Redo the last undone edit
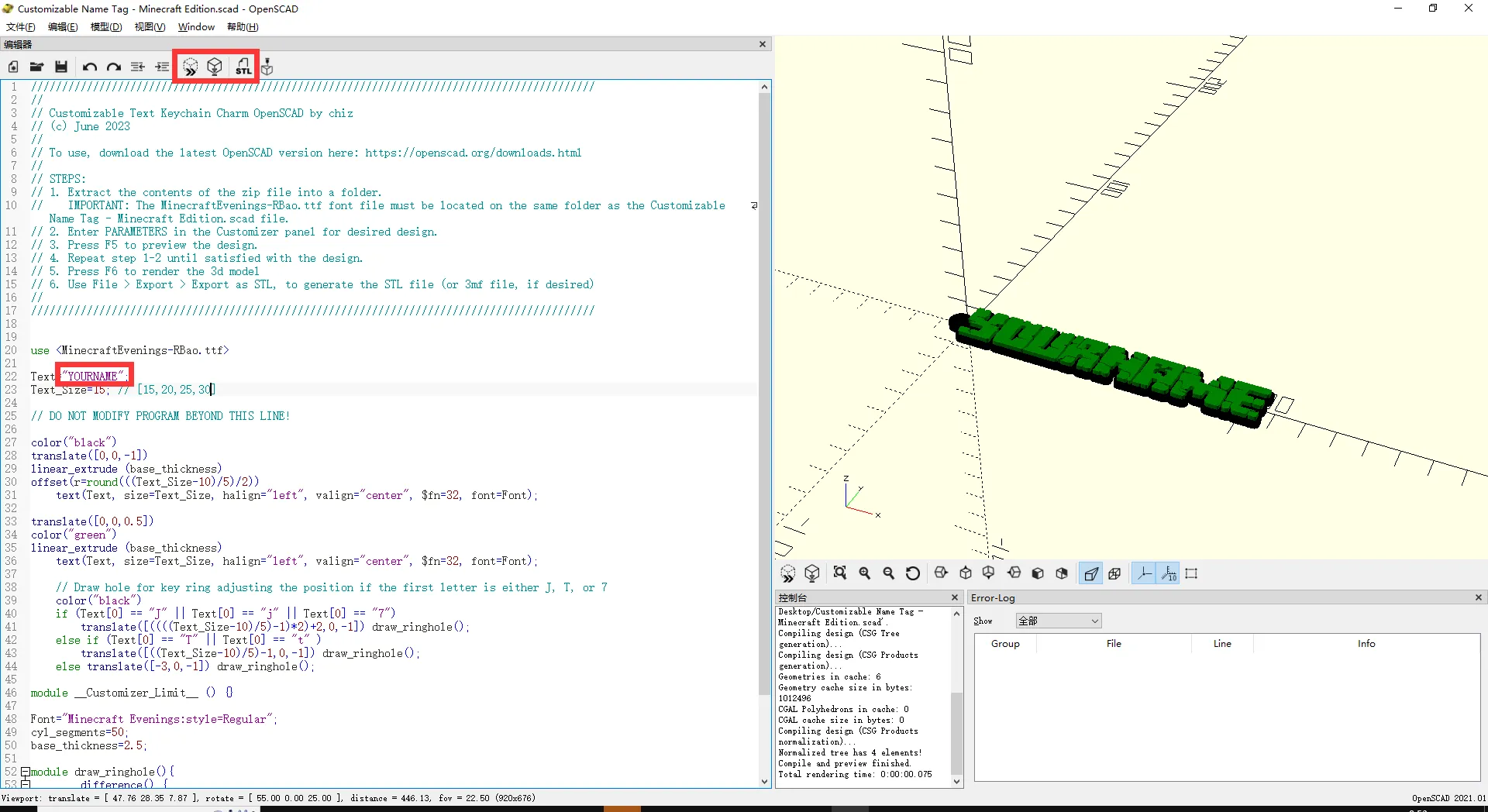1488x812 pixels. 114,67
